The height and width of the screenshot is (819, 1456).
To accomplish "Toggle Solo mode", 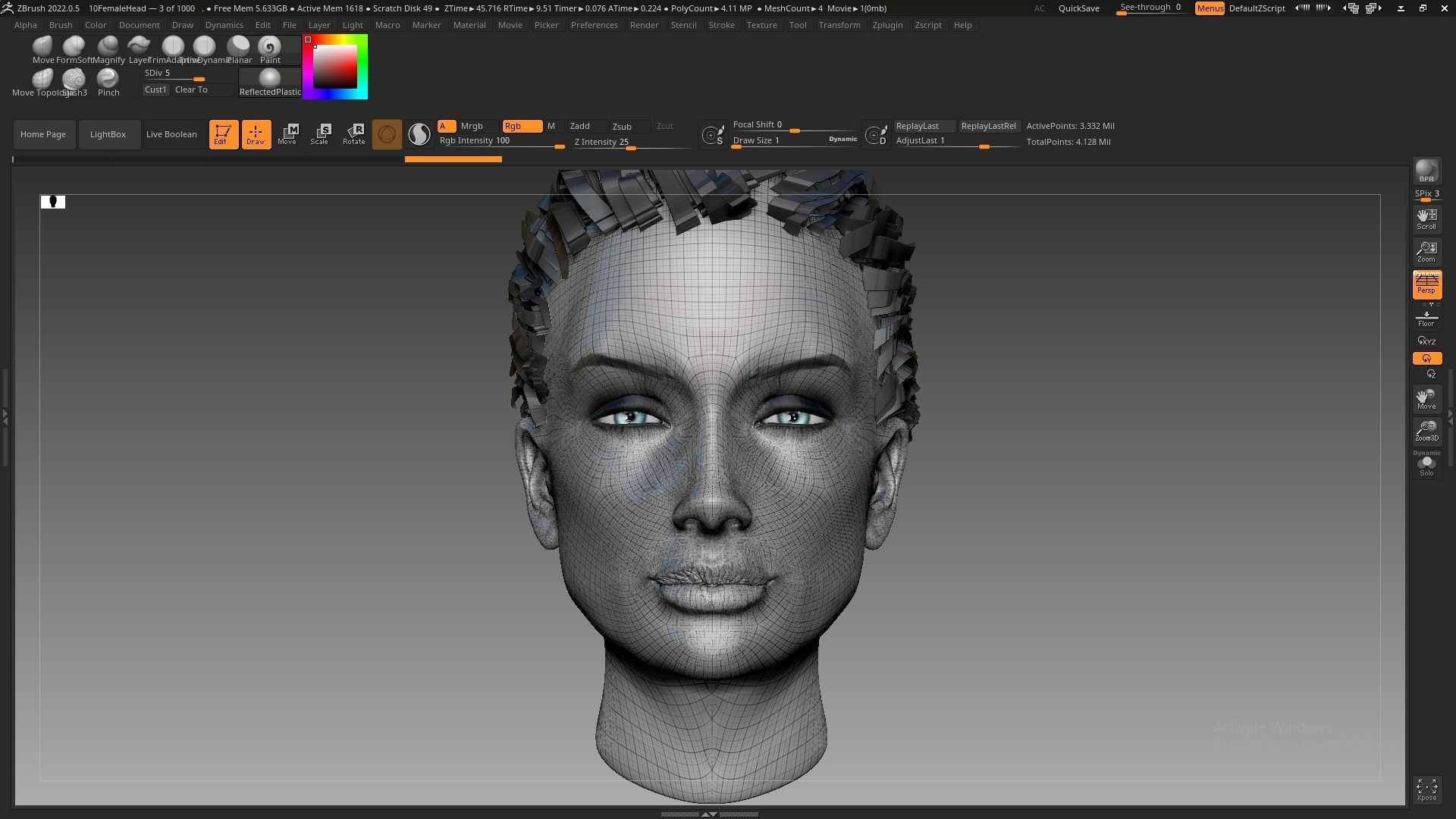I will click(1426, 463).
